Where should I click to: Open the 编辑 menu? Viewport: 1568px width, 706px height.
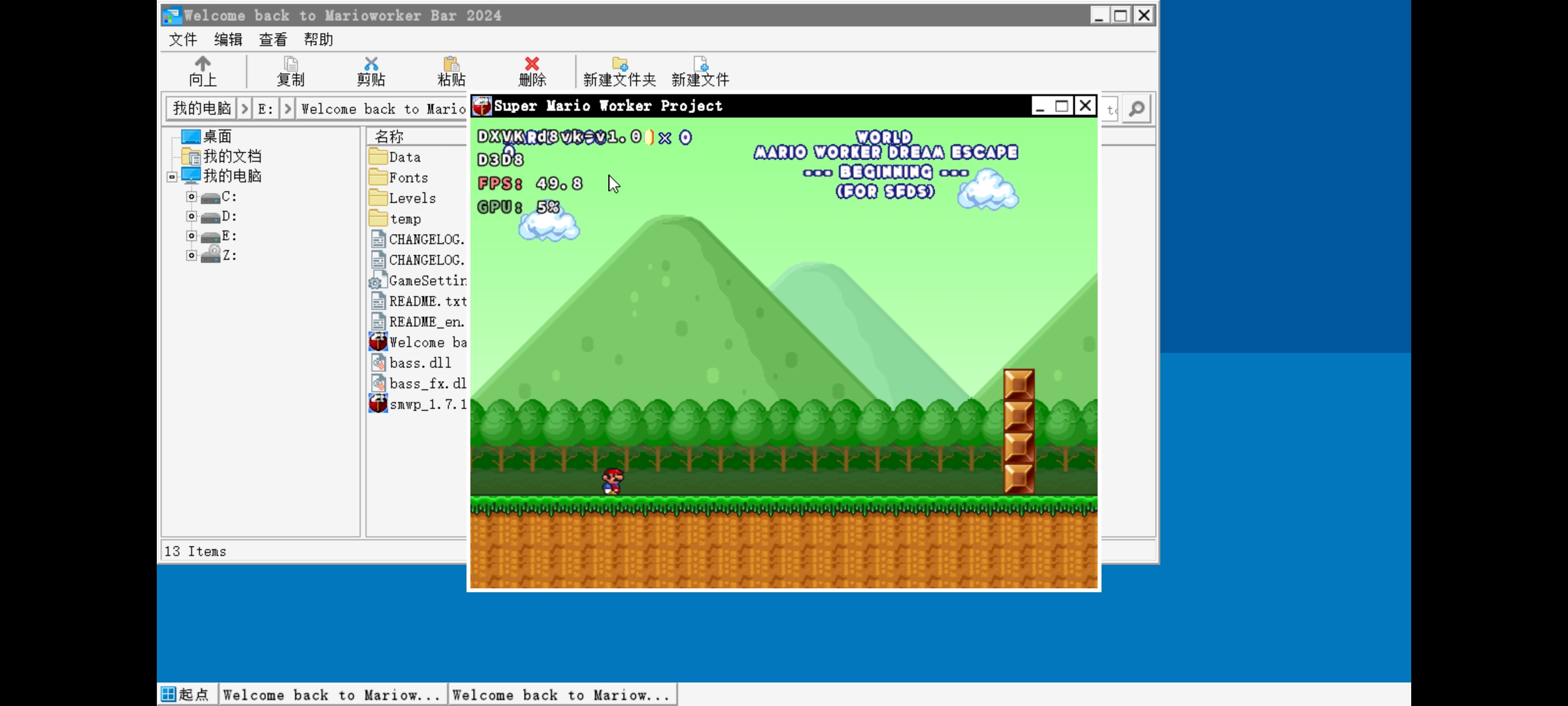[228, 39]
